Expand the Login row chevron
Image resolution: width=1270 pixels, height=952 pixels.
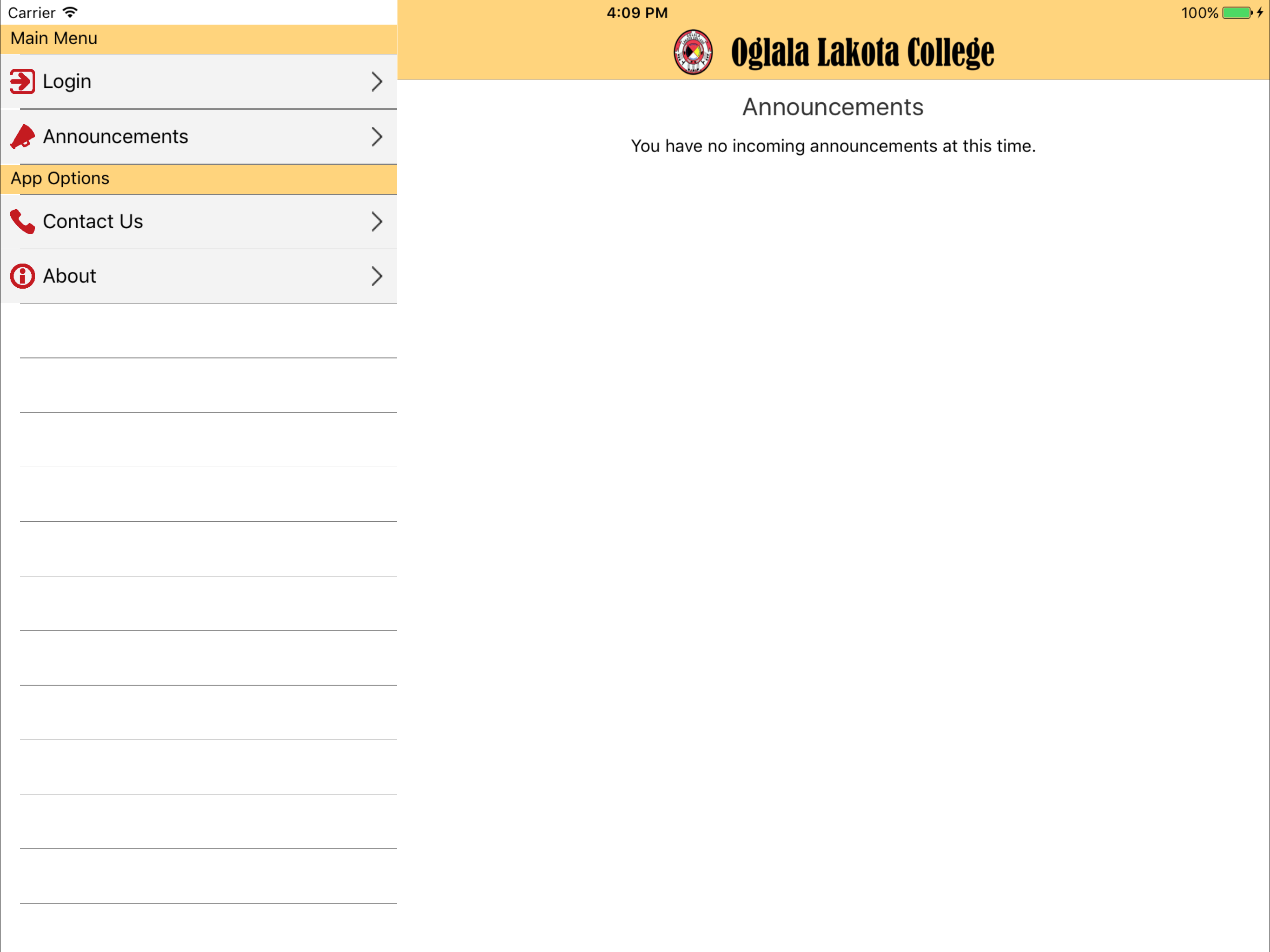(x=377, y=81)
